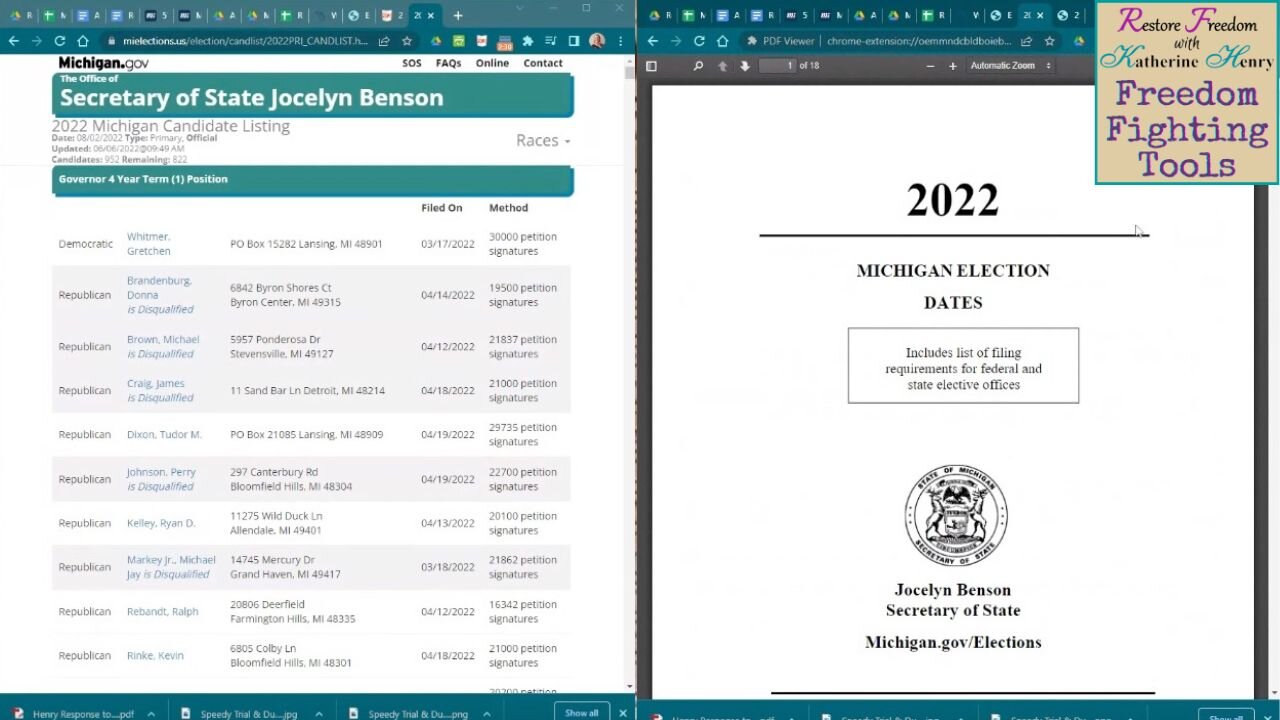Switch to last tab in right window
This screenshot has height=720, width=1280.
[x=1069, y=16]
